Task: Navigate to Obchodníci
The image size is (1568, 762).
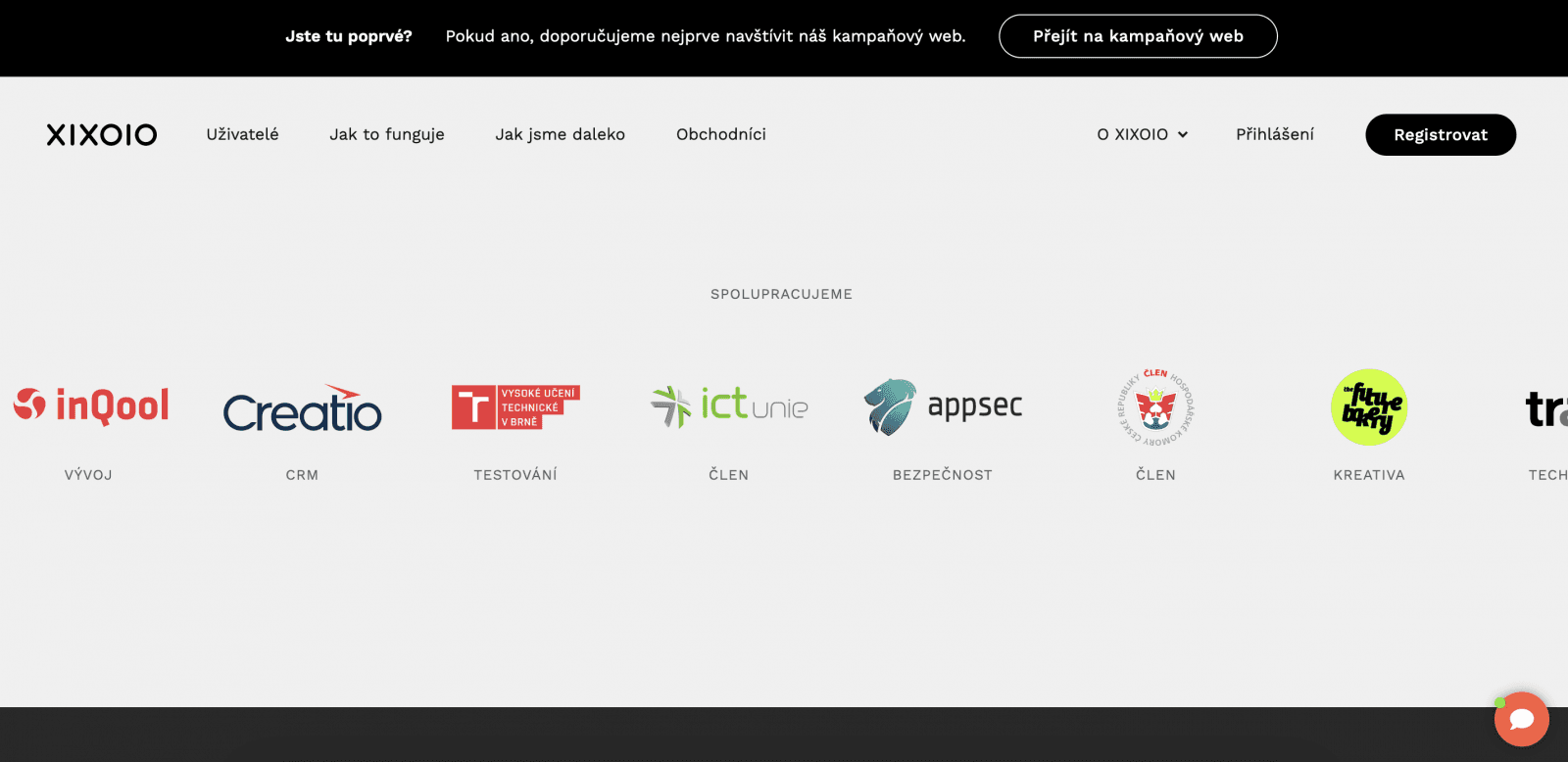Action: tap(721, 134)
